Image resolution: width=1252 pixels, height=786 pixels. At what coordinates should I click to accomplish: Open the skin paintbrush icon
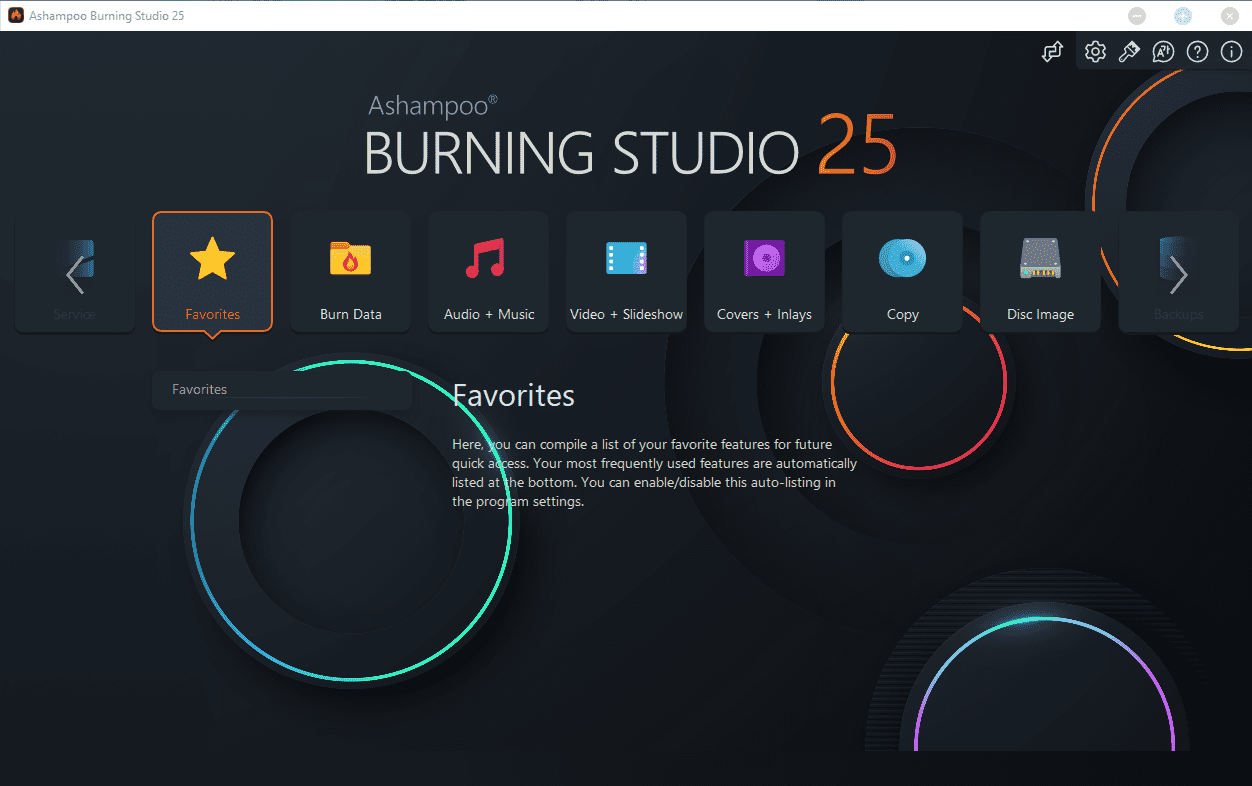1129,52
